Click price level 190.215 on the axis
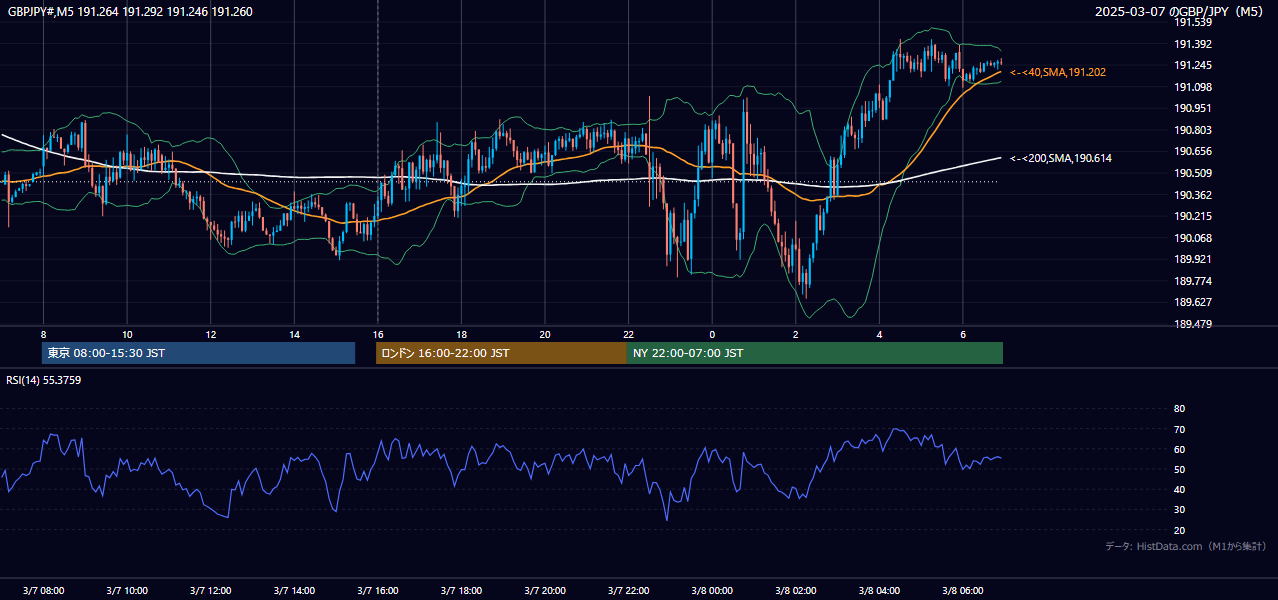Viewport: 1278px width, 600px height. click(1193, 216)
